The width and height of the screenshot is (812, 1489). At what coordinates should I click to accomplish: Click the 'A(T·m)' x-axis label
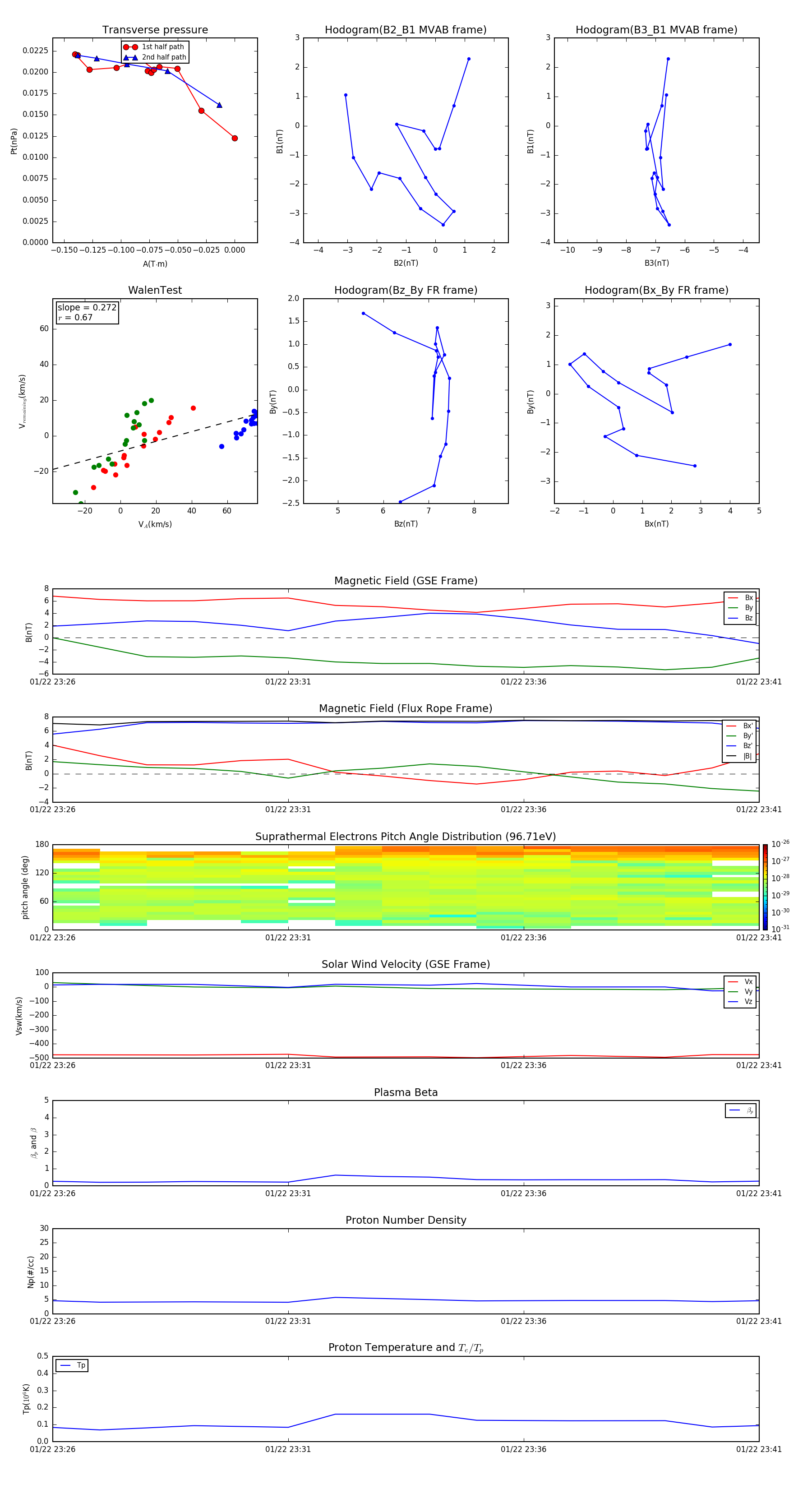pos(155,264)
